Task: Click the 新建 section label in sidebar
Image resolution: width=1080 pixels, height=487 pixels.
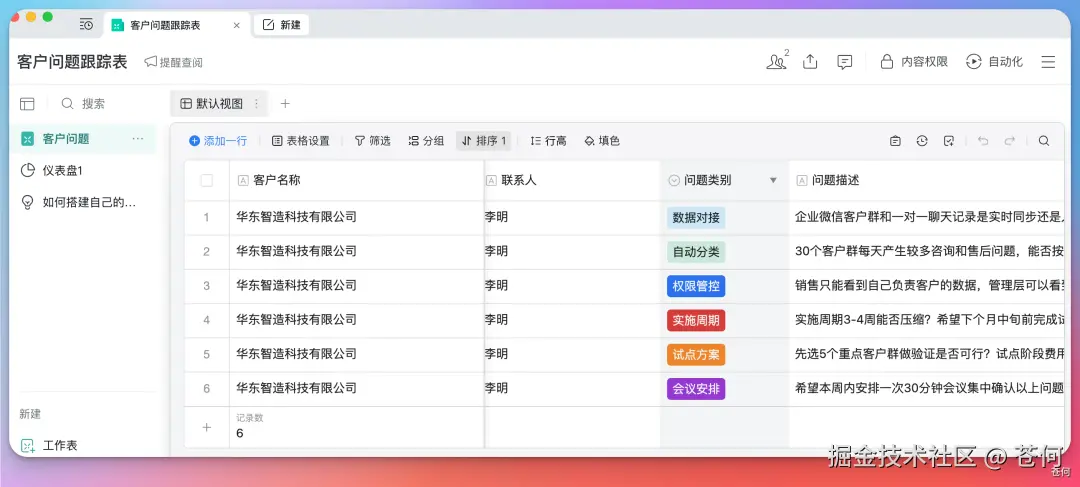Action: 30,414
